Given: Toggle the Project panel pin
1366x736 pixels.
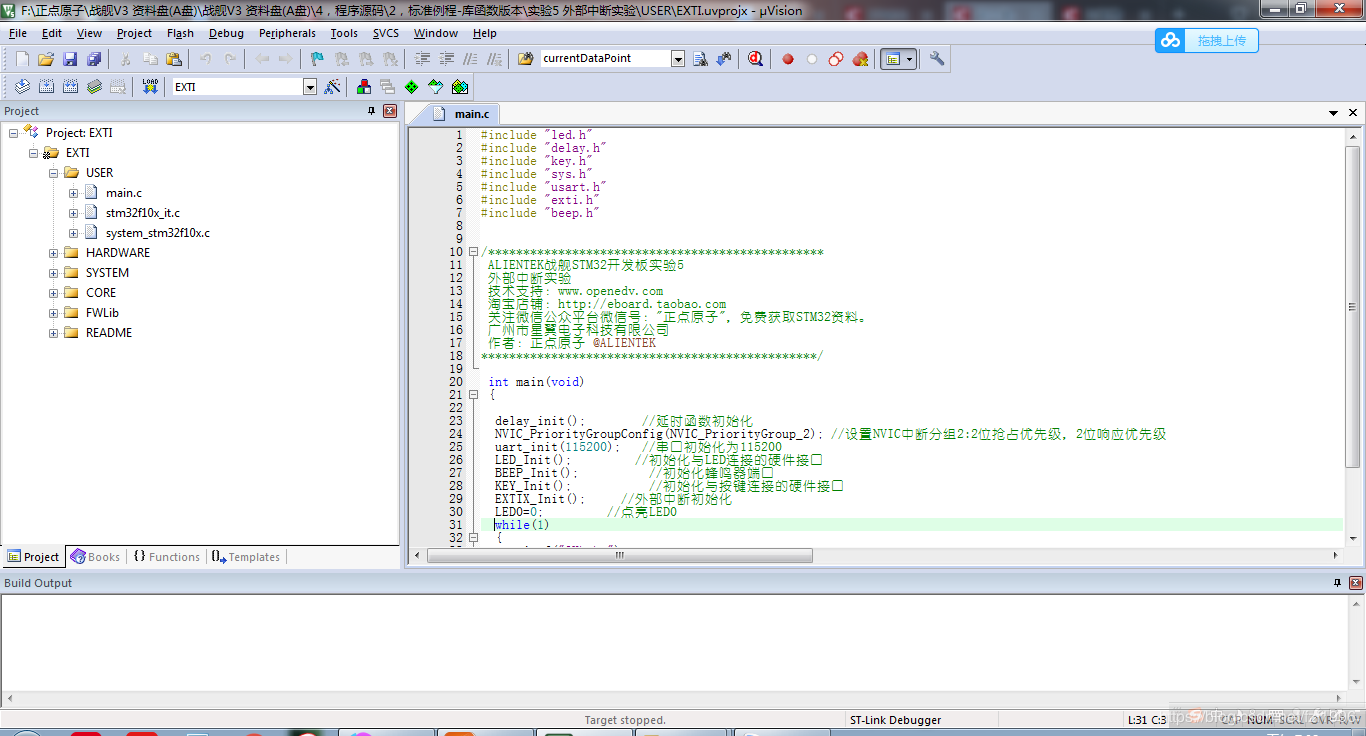Looking at the screenshot, I should [x=372, y=111].
